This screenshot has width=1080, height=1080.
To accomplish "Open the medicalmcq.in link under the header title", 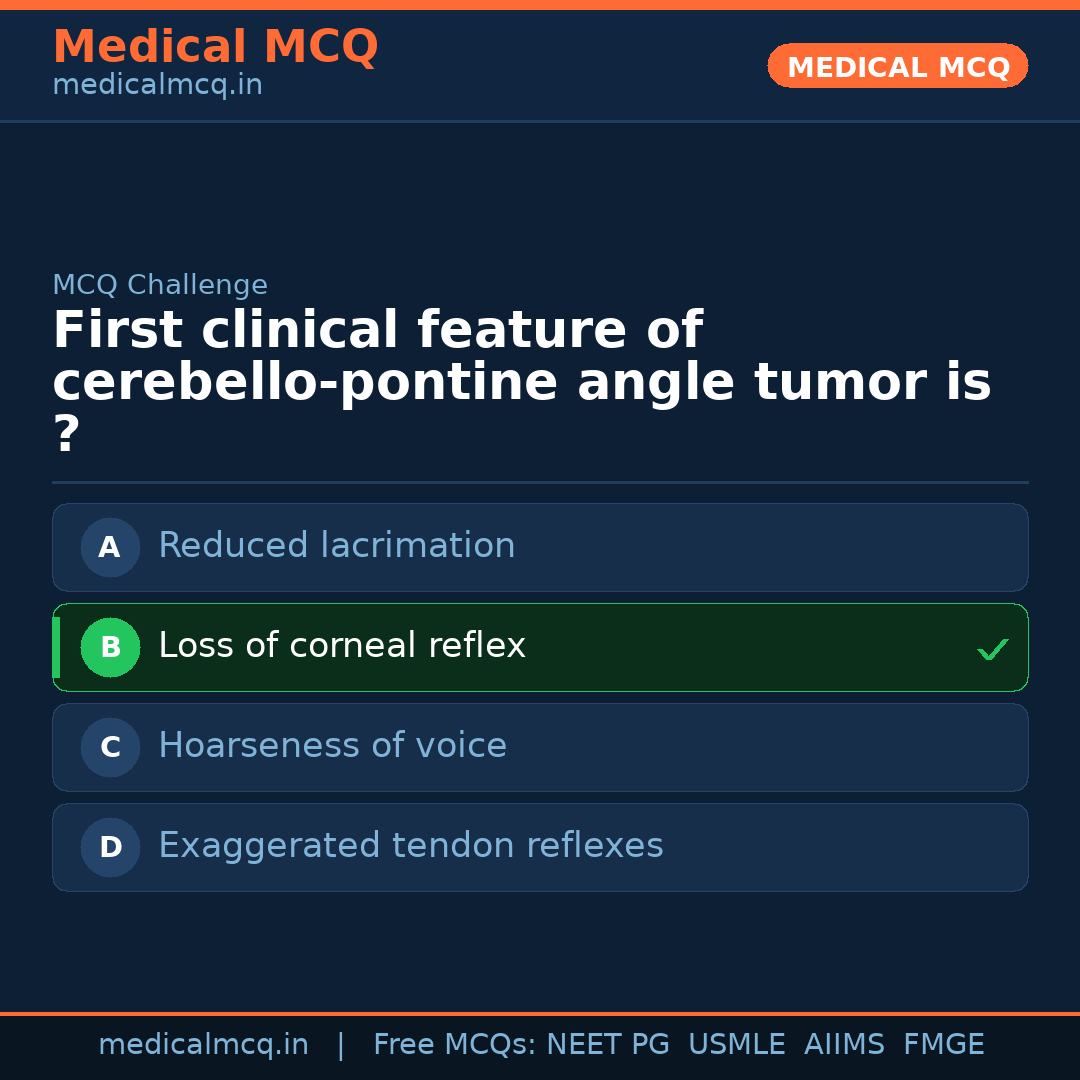I will point(157,86).
